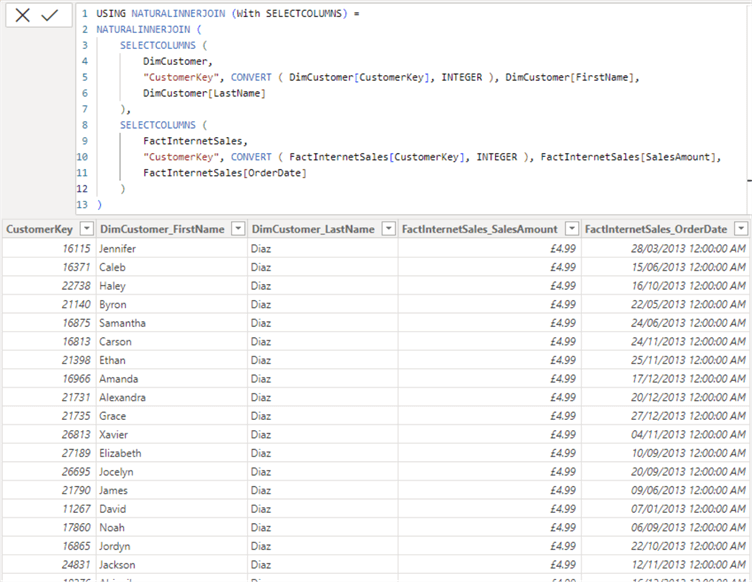This screenshot has width=752, height=582.
Task: Click DimCustomer[LastName] on formula line 6
Action: 204,93
